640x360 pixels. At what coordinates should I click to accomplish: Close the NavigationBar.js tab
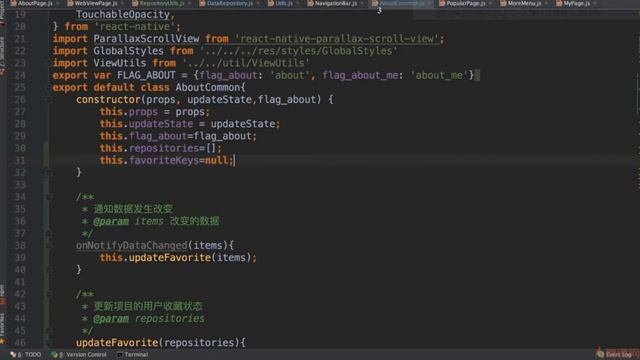362,3
